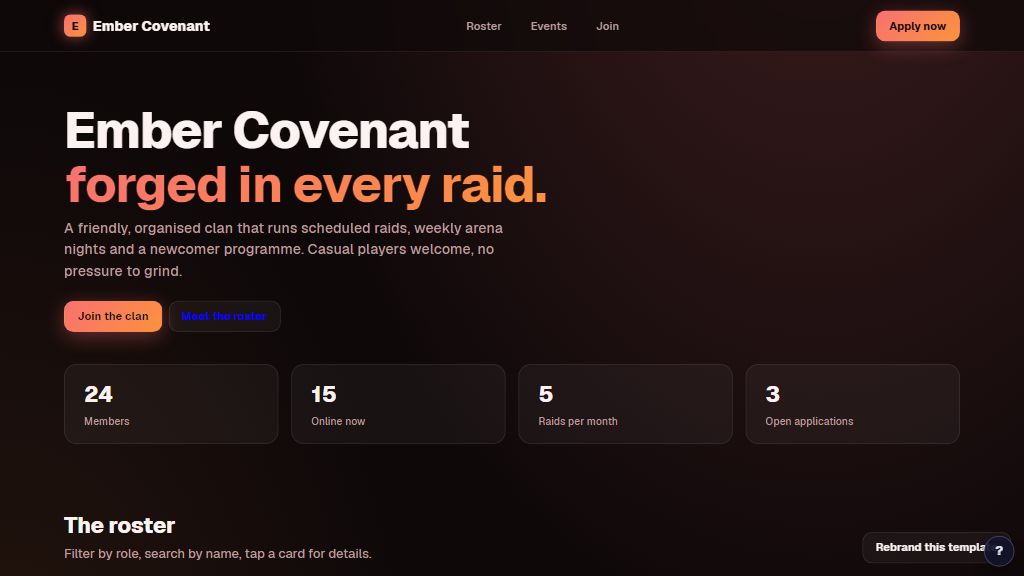Select the 24 Members stat card

tap(171, 404)
